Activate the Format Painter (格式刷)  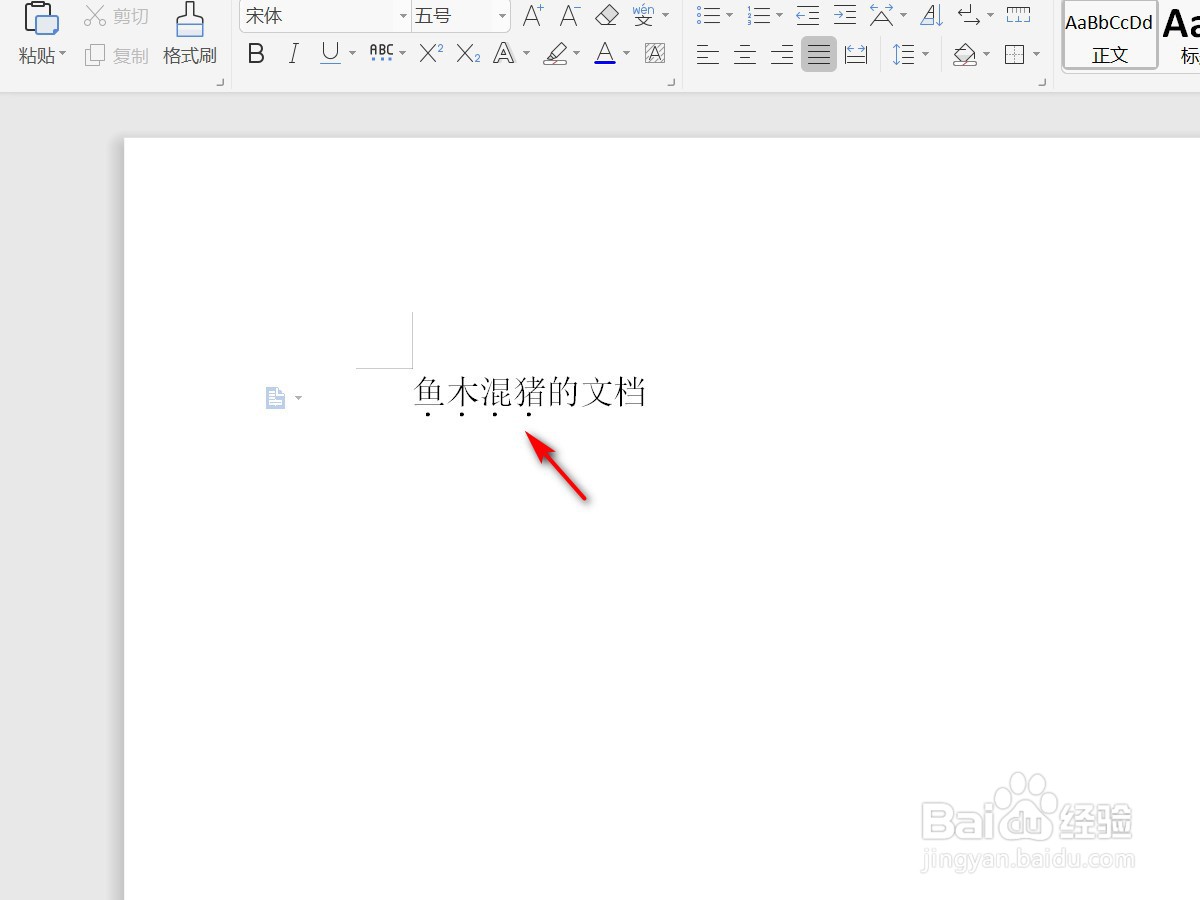(190, 34)
